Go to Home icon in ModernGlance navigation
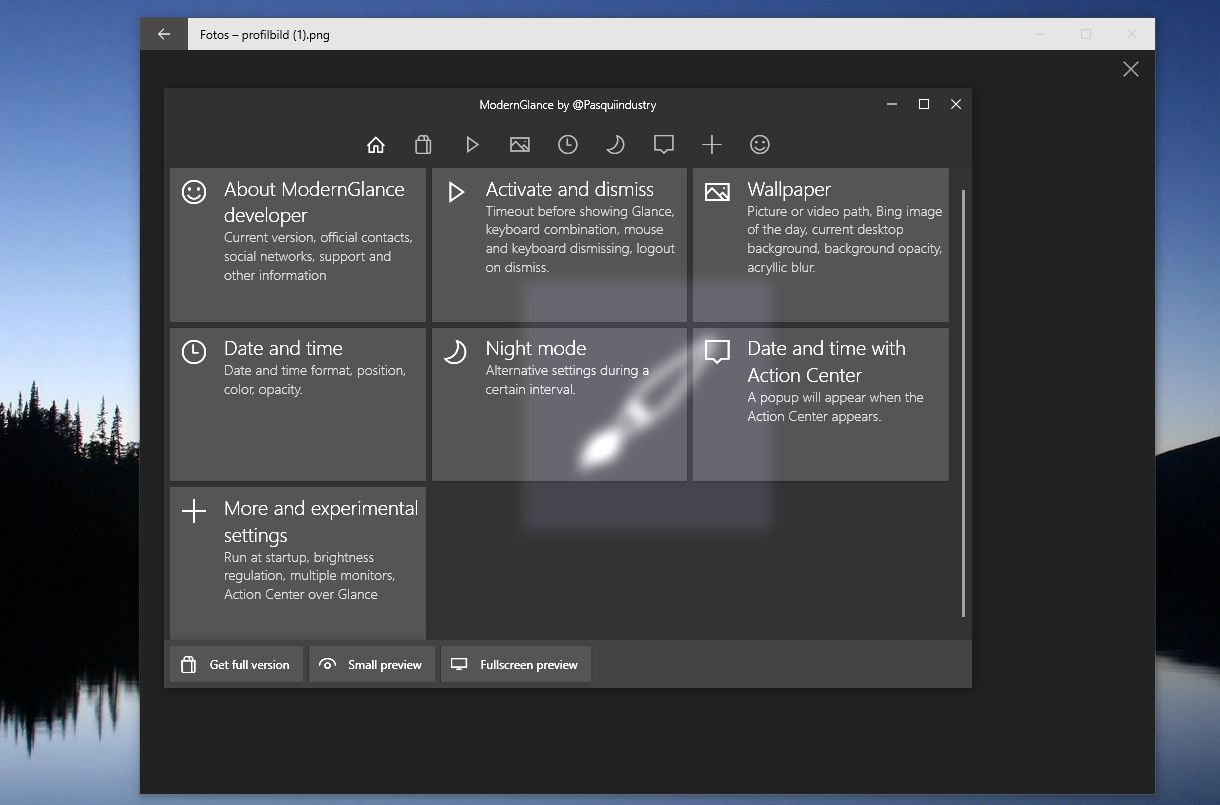Image resolution: width=1220 pixels, height=805 pixels. coord(376,145)
